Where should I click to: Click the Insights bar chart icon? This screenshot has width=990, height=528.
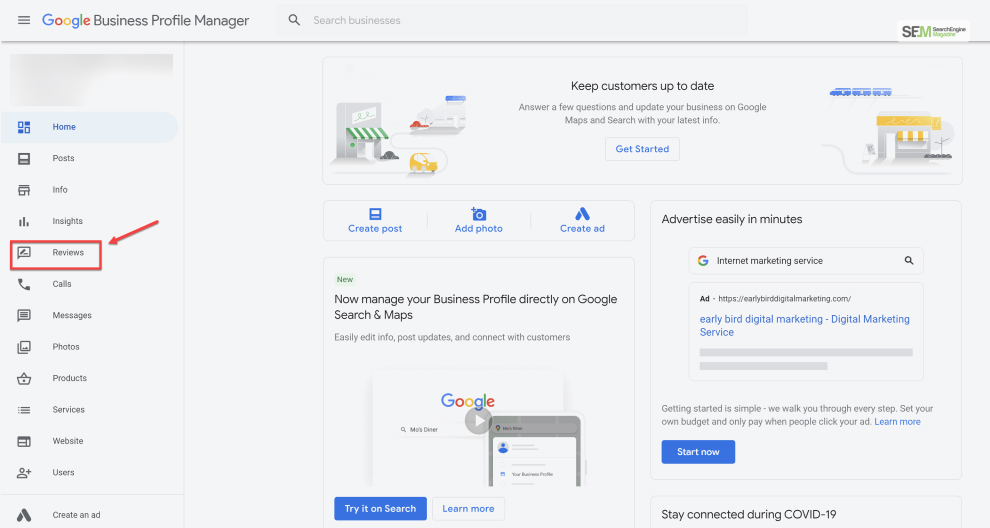tap(24, 221)
